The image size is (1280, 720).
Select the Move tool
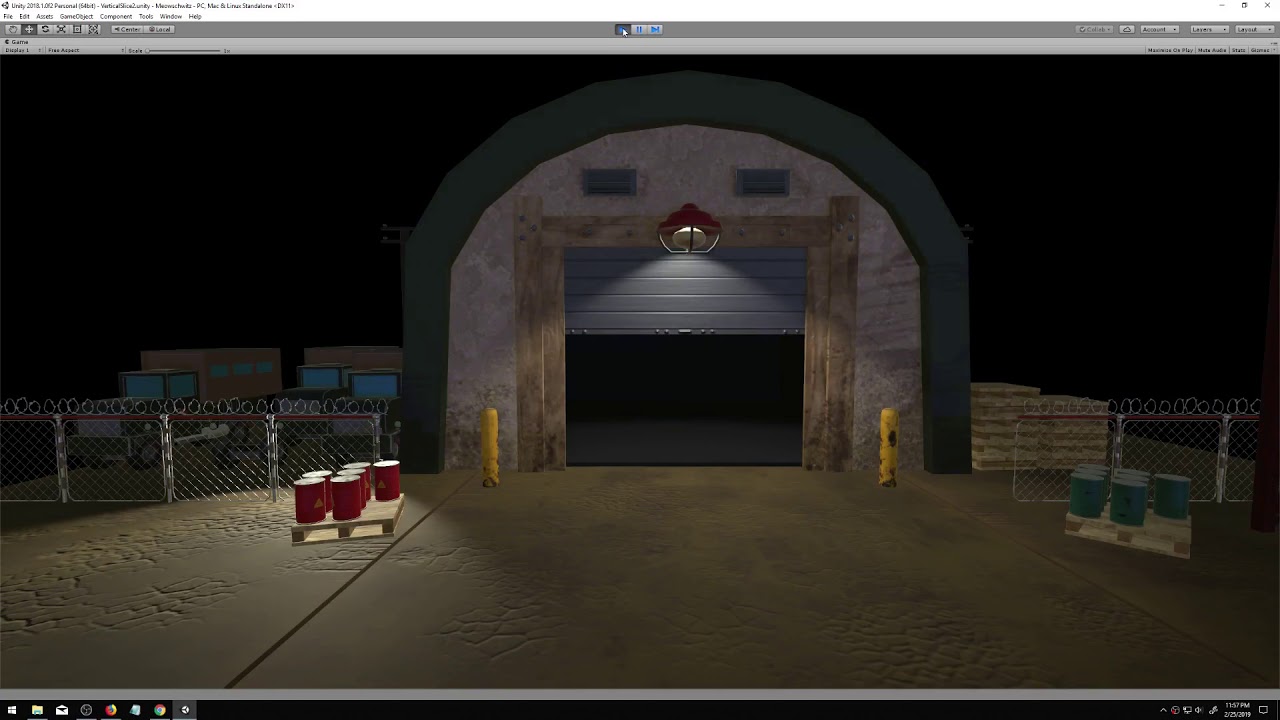pyautogui.click(x=29, y=29)
